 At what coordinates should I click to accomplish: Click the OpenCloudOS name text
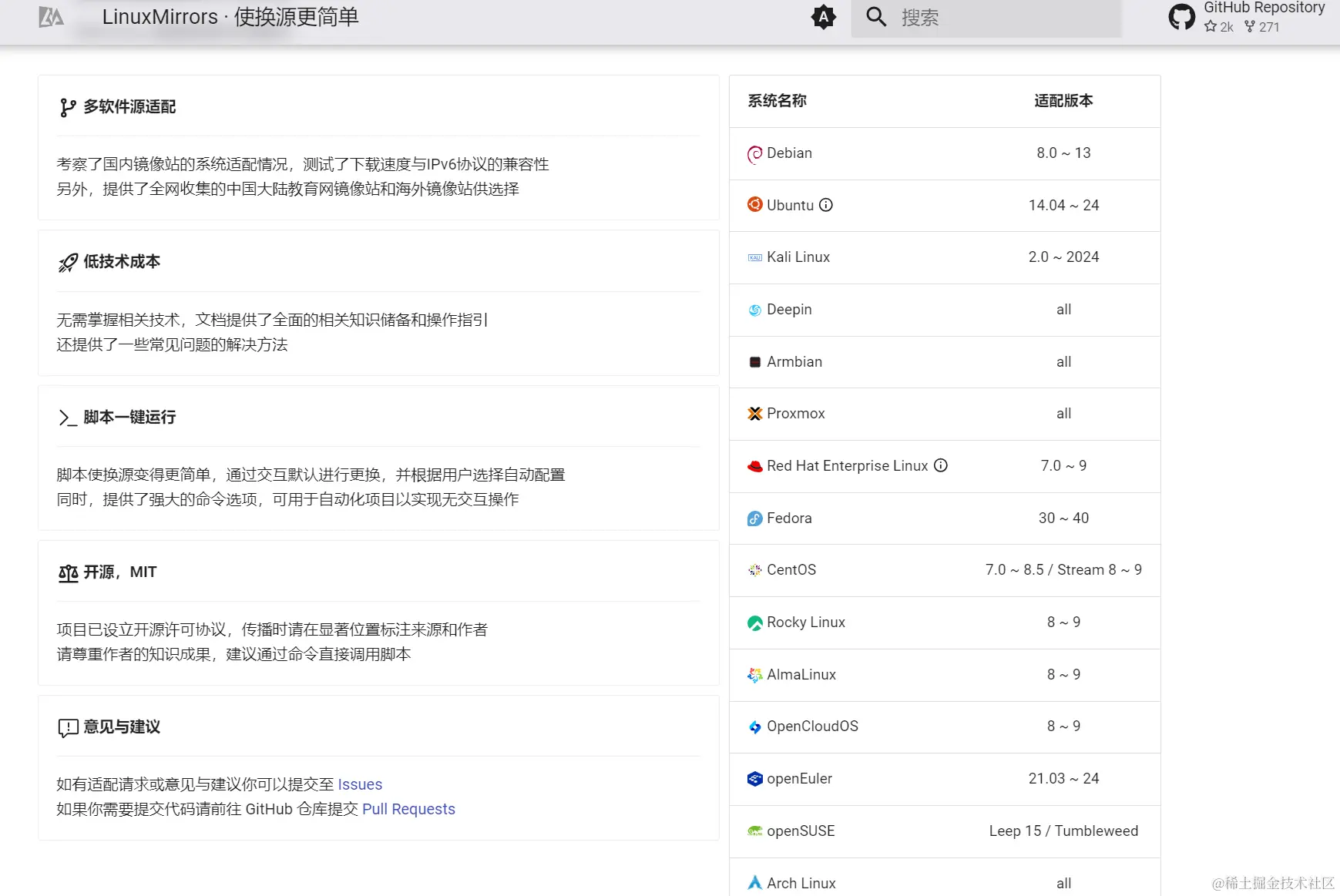[812, 726]
